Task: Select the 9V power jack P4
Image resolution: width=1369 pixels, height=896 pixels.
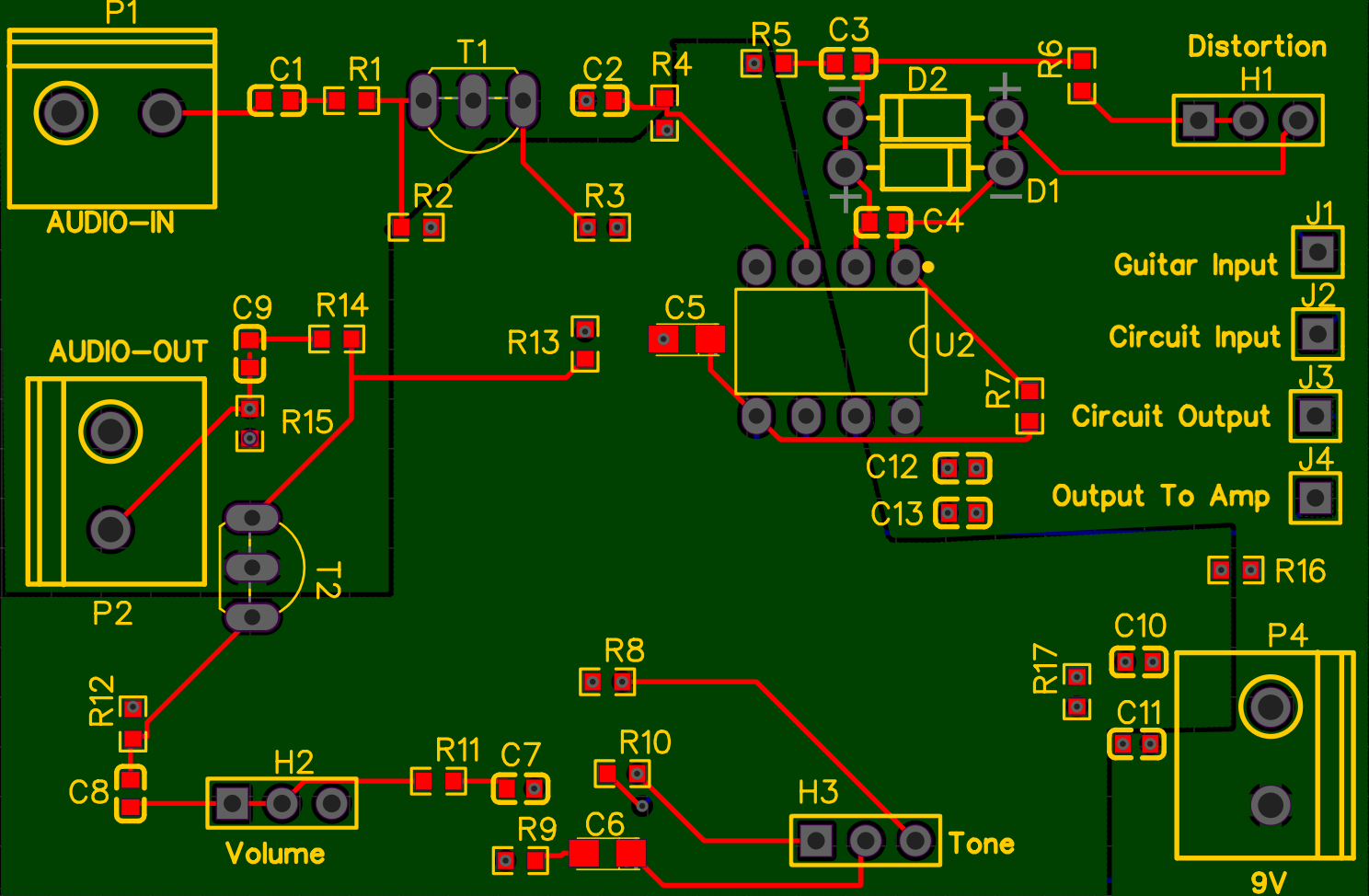Action: tap(1265, 755)
